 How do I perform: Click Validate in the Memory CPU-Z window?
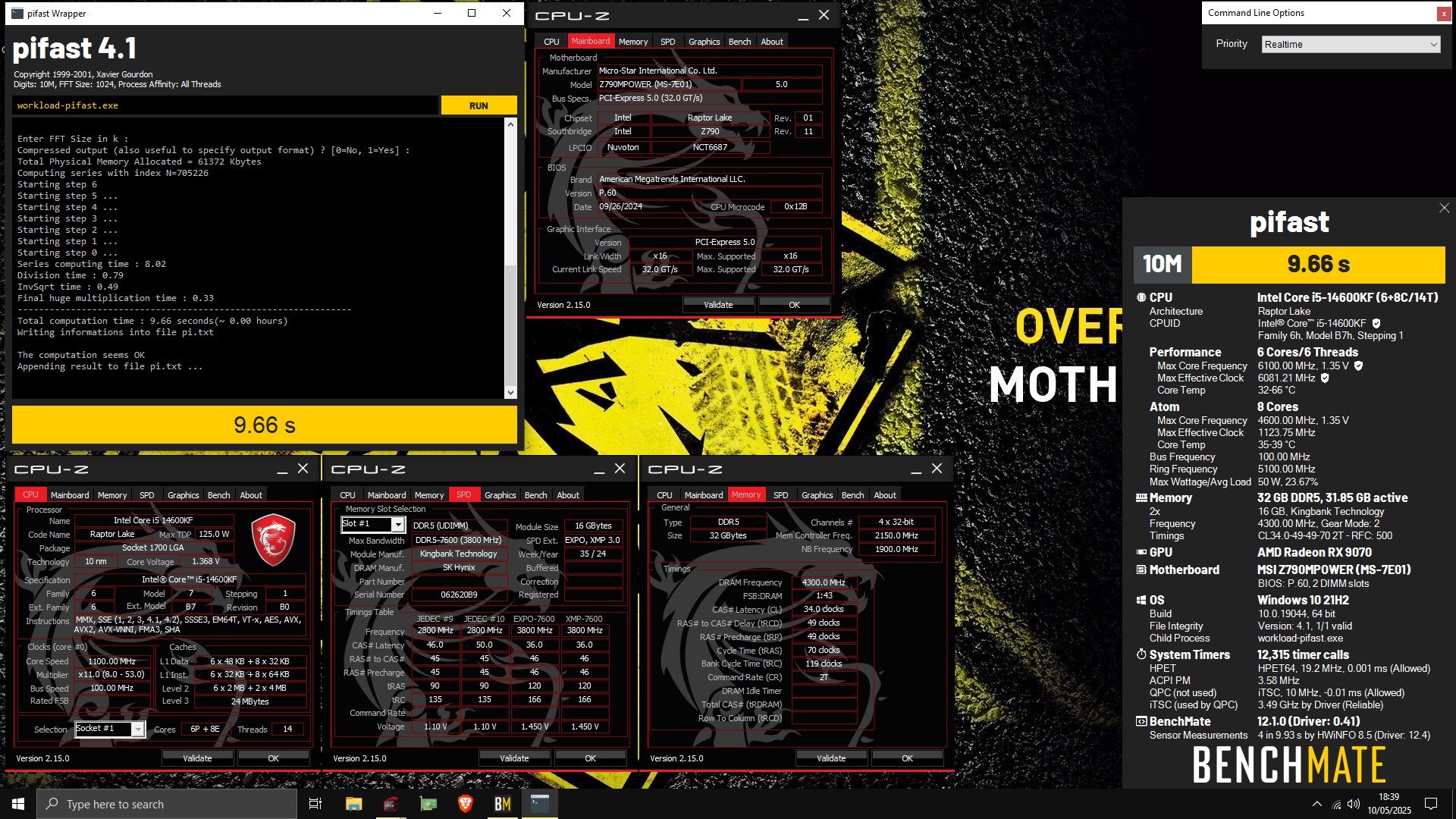click(831, 758)
